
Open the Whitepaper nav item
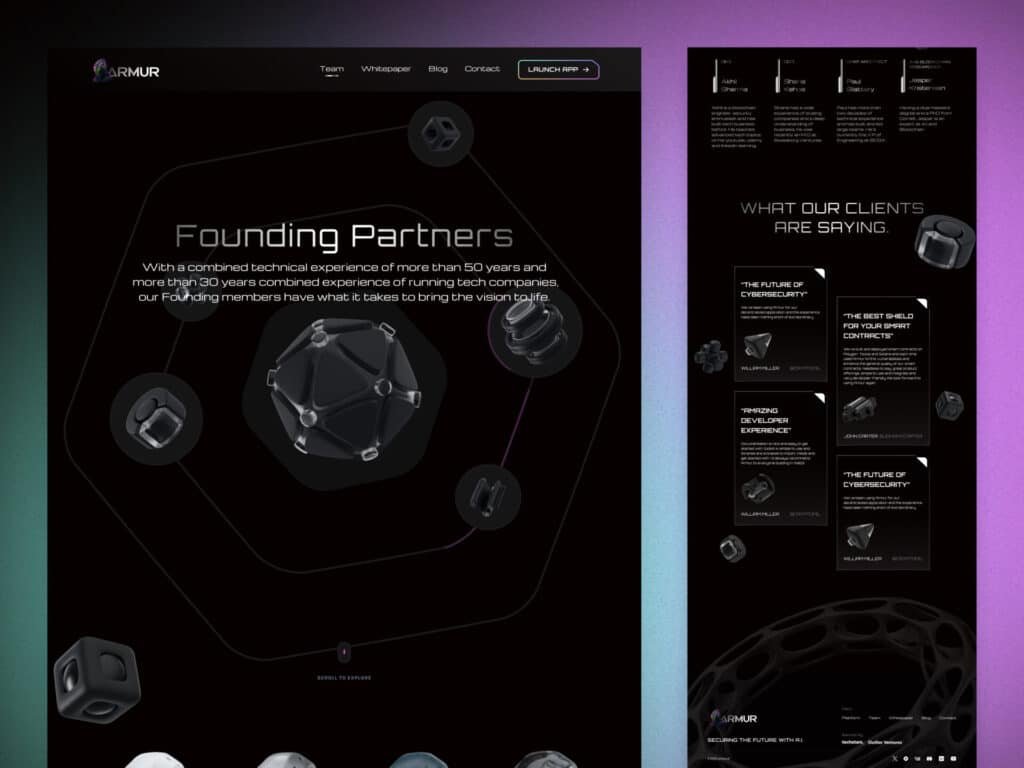click(386, 69)
